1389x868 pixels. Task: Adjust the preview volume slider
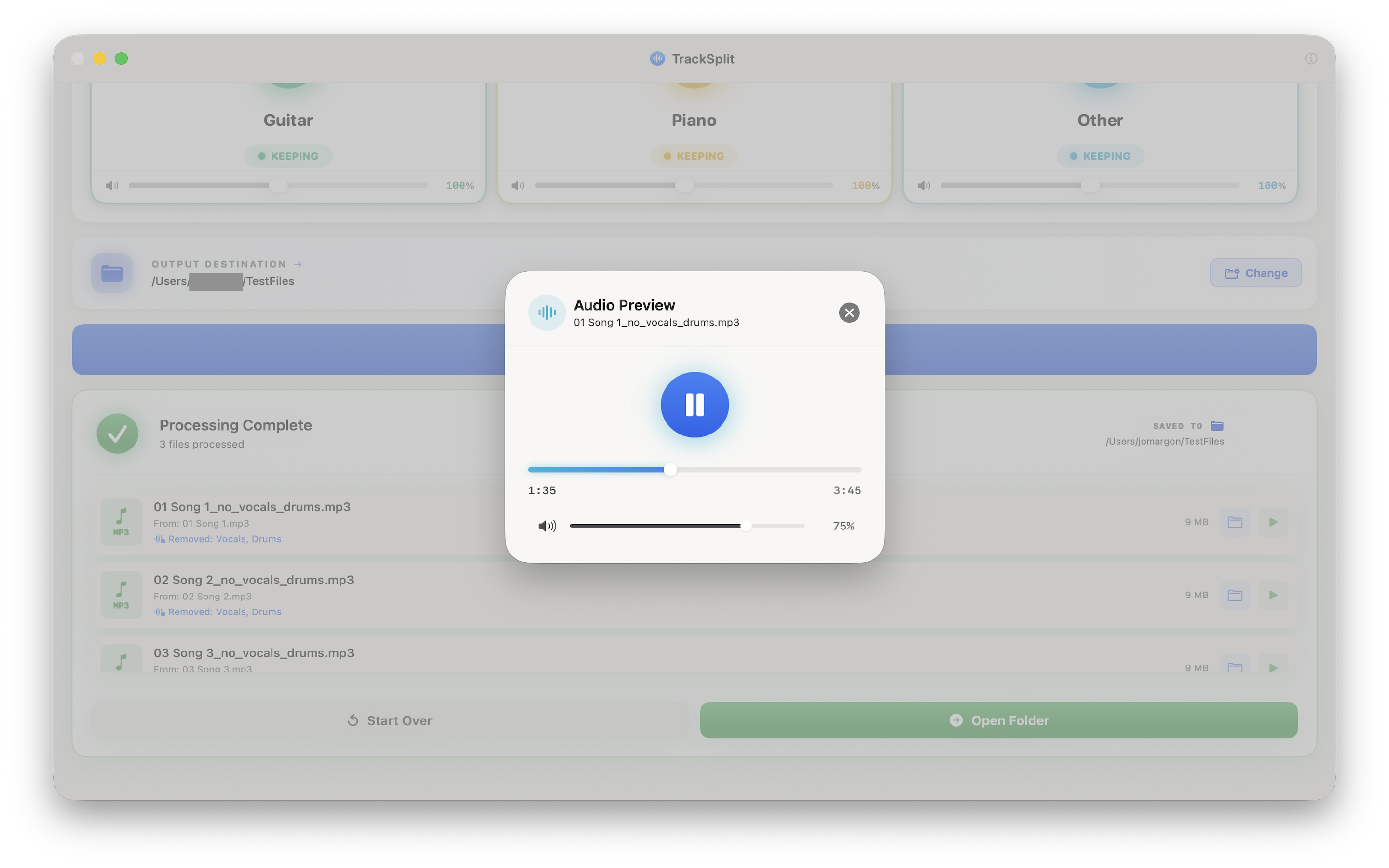(x=745, y=526)
